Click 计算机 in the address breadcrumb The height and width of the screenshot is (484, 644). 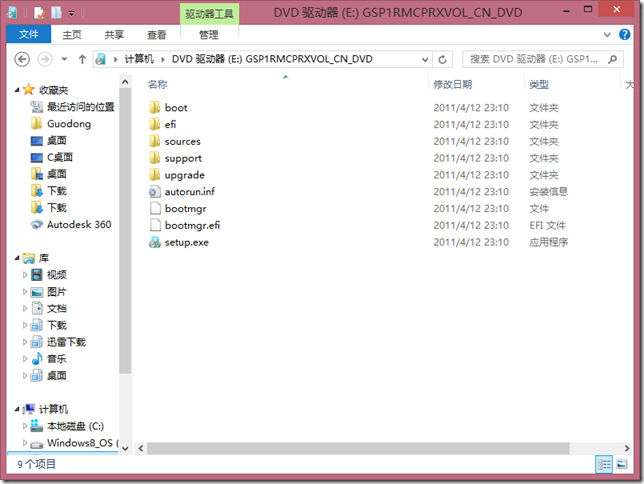pyautogui.click(x=139, y=59)
